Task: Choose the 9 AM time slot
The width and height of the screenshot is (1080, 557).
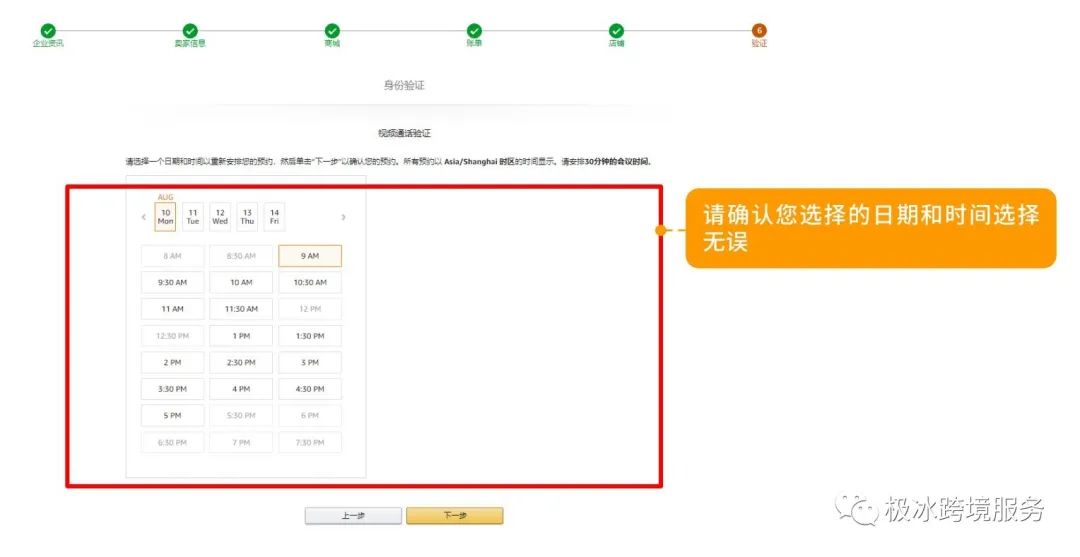Action: pyautogui.click(x=310, y=256)
